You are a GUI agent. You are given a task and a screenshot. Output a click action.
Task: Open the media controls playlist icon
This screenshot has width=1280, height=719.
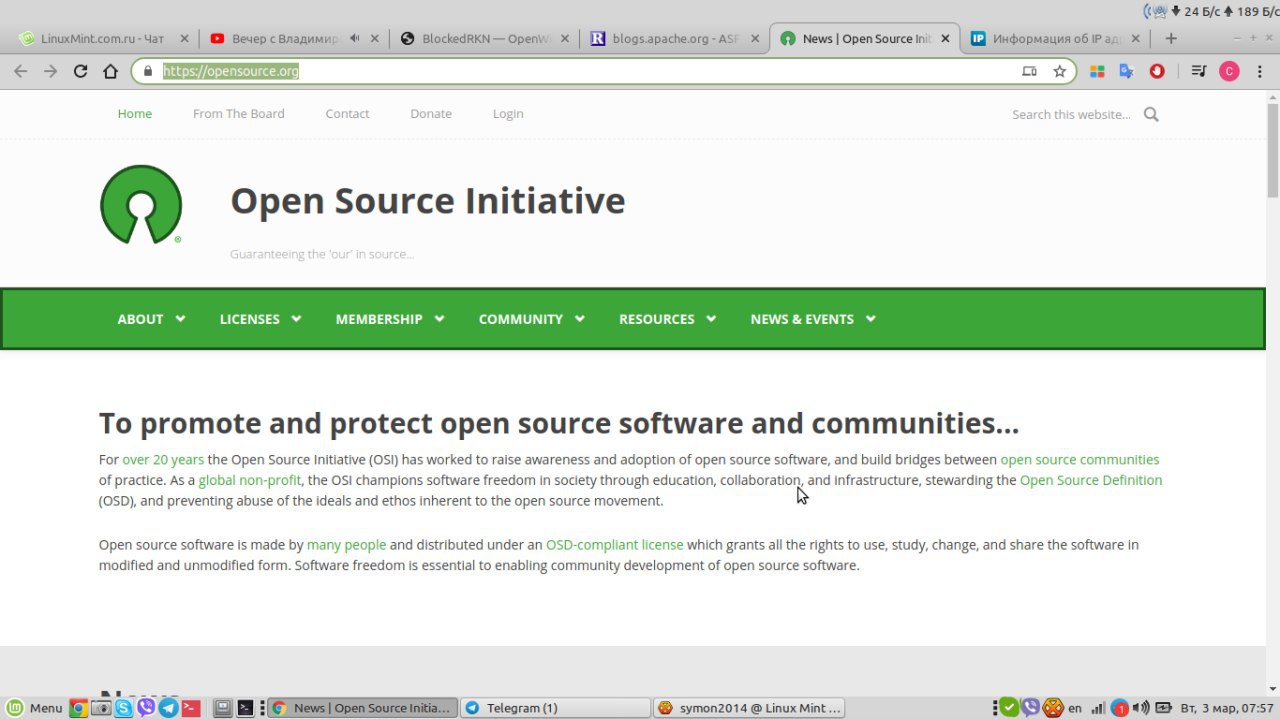click(x=1199, y=71)
